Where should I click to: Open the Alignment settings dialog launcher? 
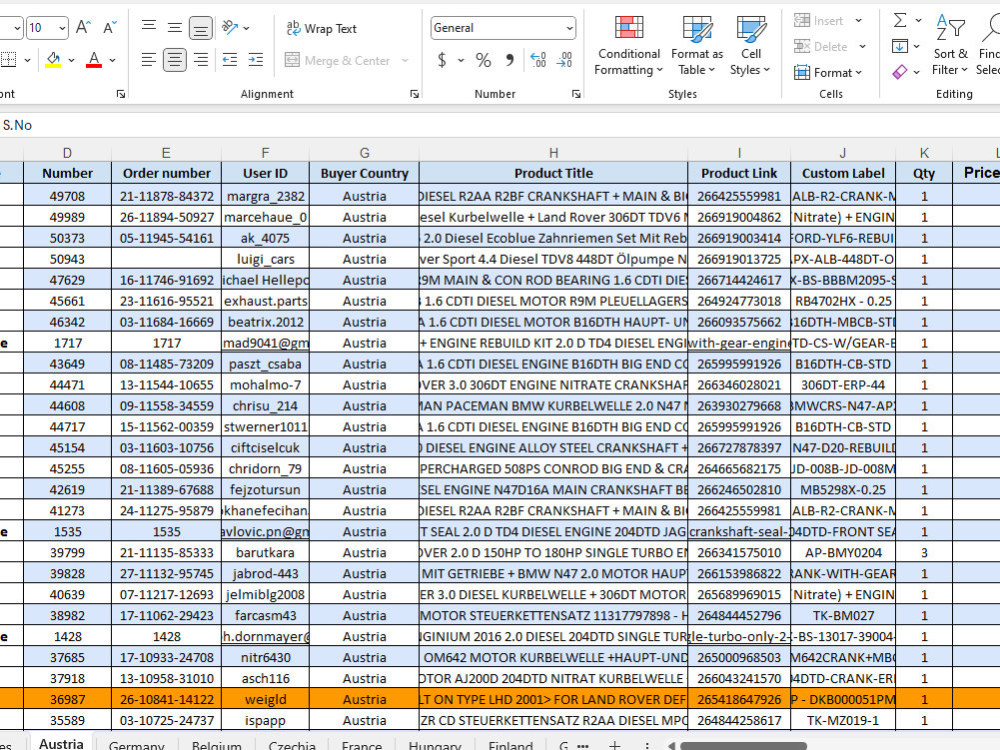(x=415, y=94)
